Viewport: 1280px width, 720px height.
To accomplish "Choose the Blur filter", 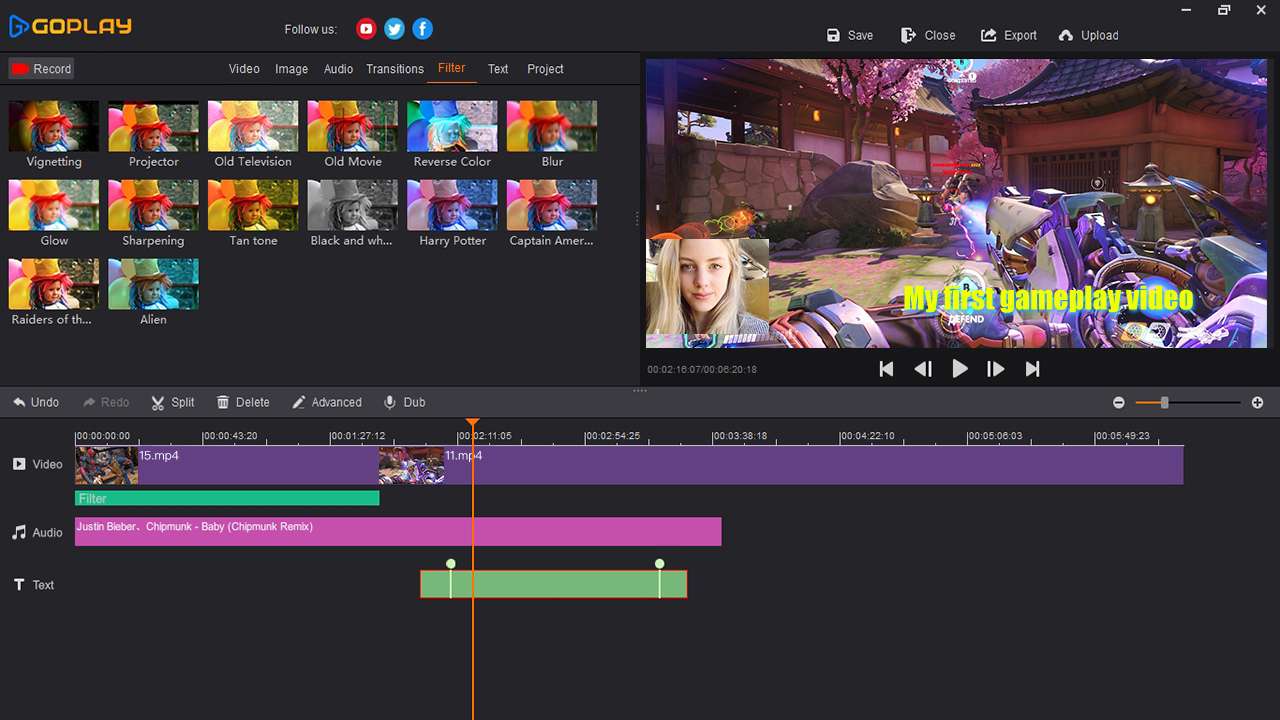I will 552,126.
